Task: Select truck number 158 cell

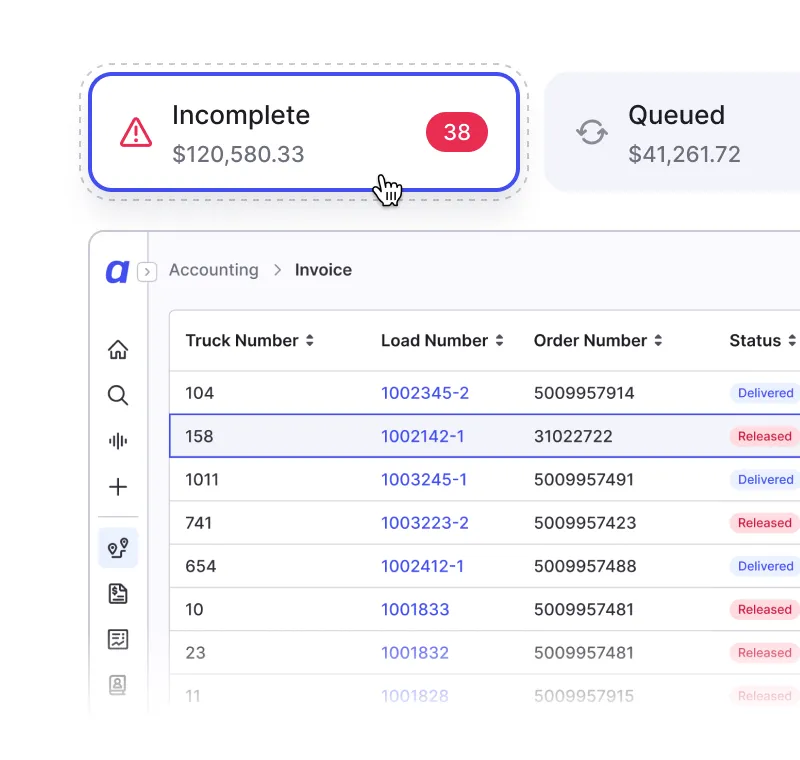Action: [x=199, y=436]
